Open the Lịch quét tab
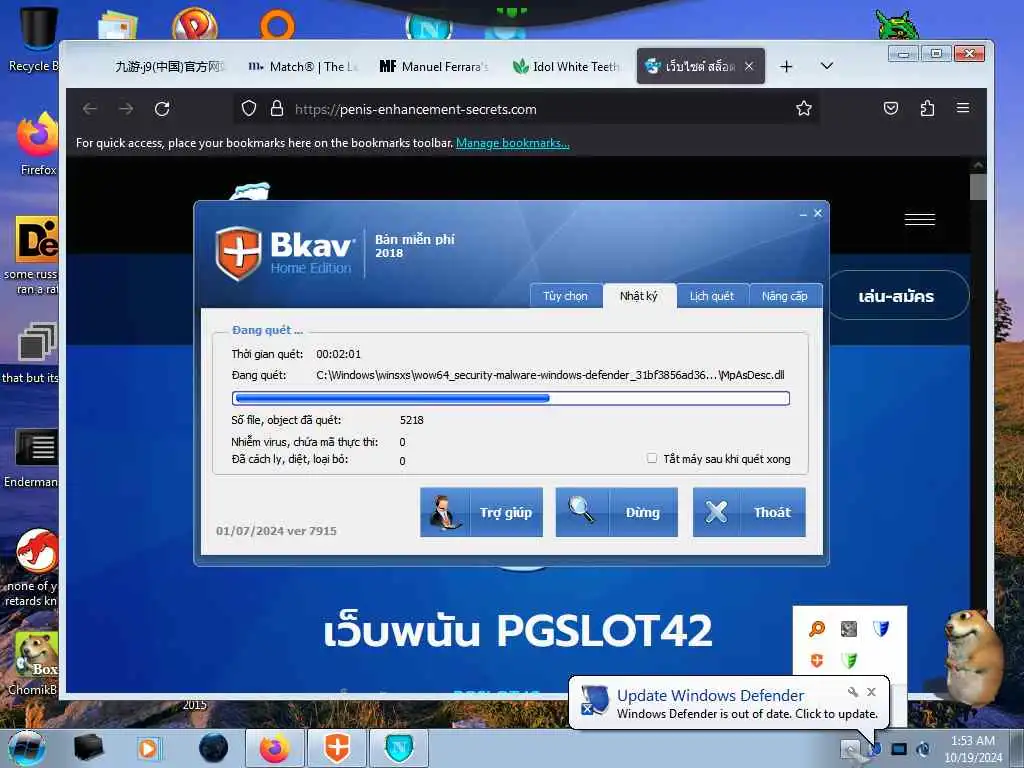The height and width of the screenshot is (768, 1024). coord(712,296)
